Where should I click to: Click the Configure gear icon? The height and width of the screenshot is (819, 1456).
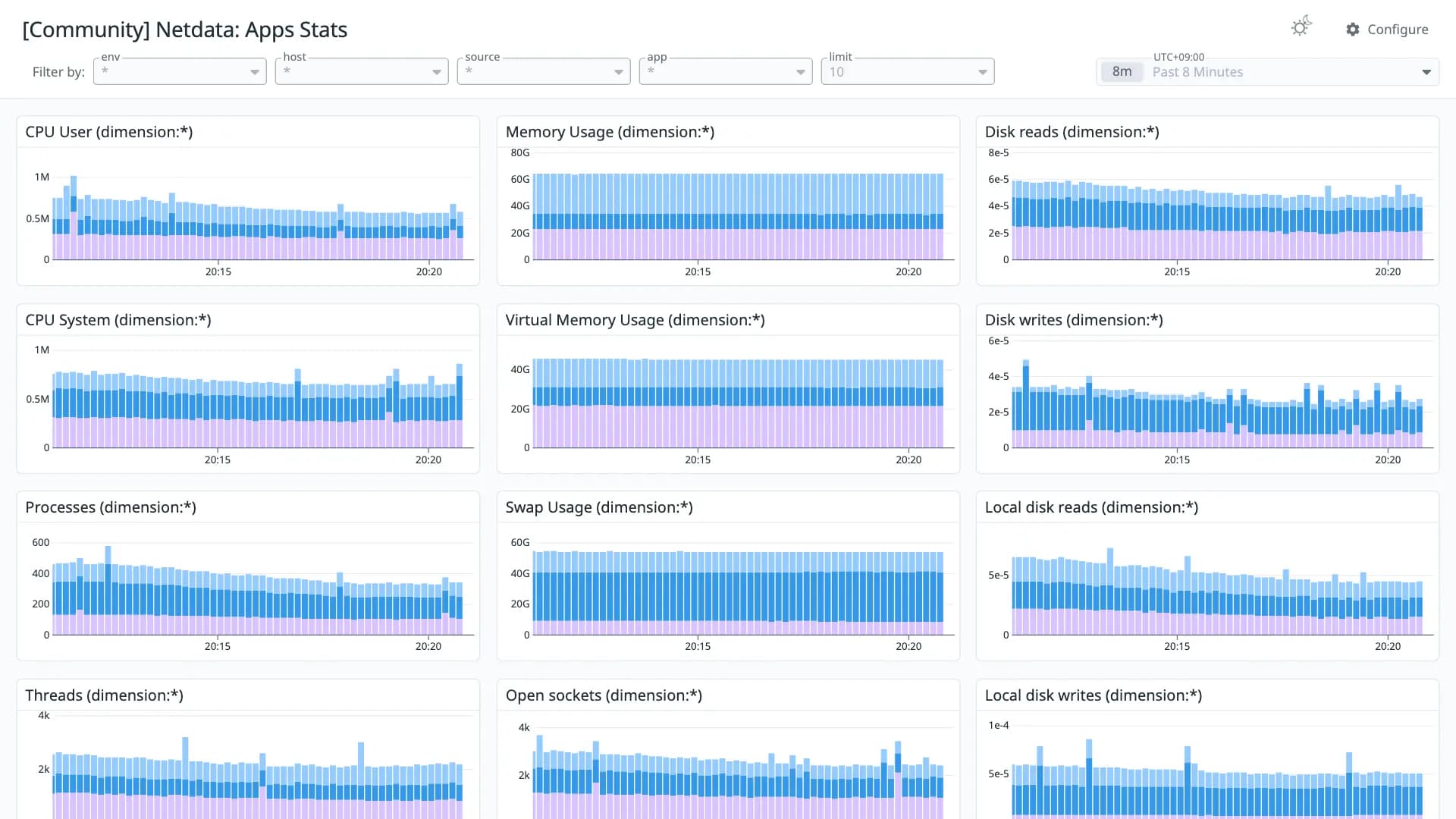[x=1353, y=30]
